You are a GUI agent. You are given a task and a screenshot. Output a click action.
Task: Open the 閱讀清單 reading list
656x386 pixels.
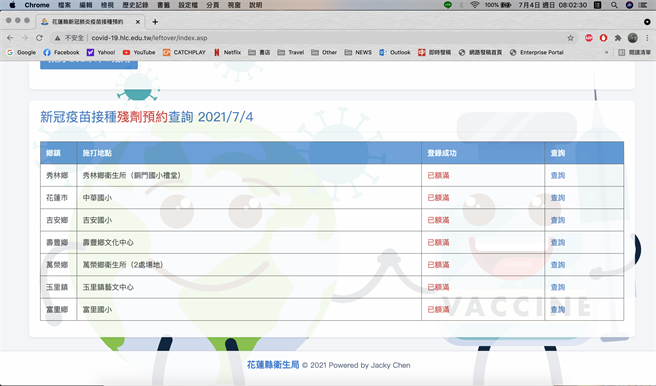(635, 52)
